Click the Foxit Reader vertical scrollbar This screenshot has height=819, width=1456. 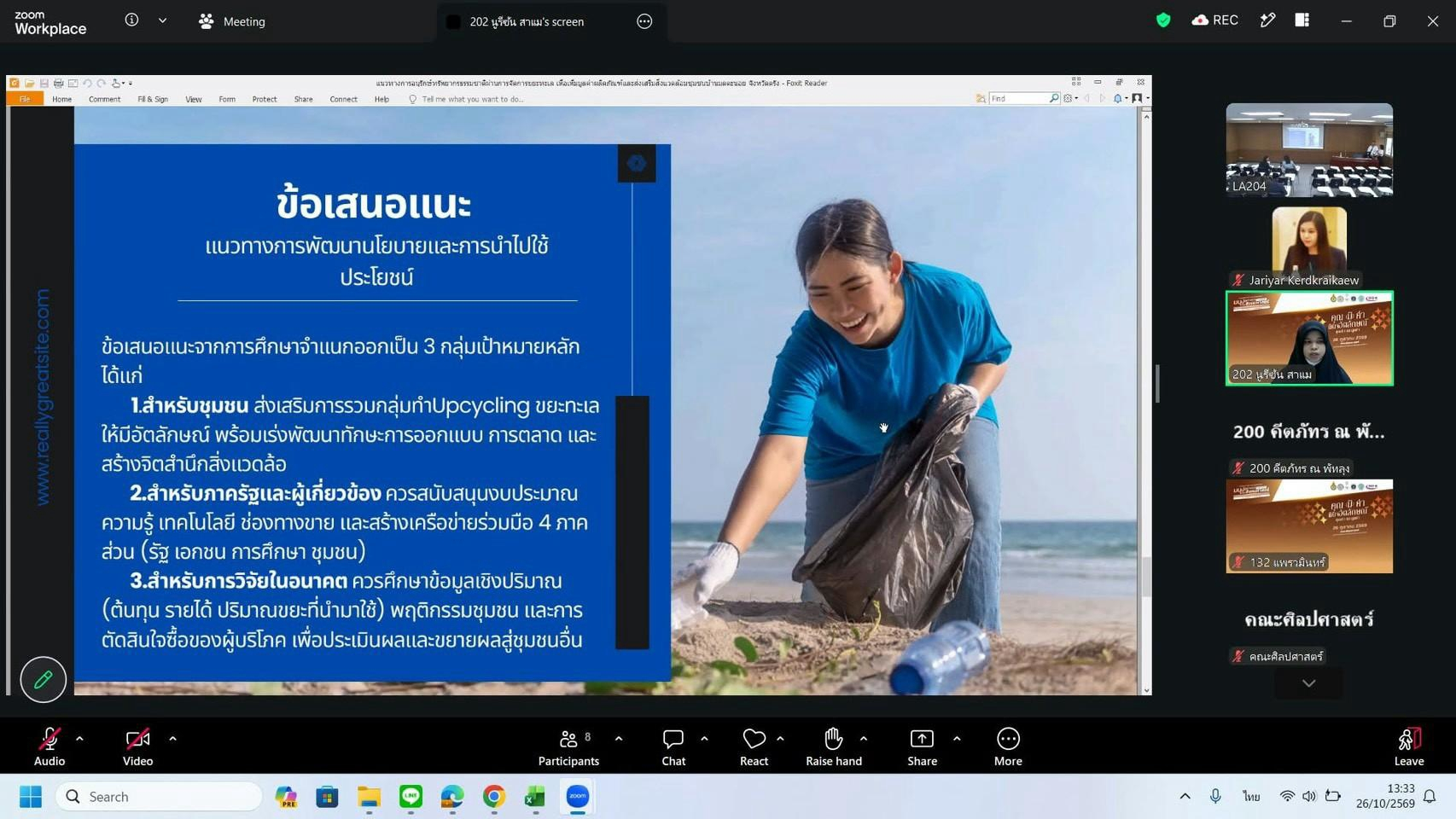pyautogui.click(x=1146, y=401)
